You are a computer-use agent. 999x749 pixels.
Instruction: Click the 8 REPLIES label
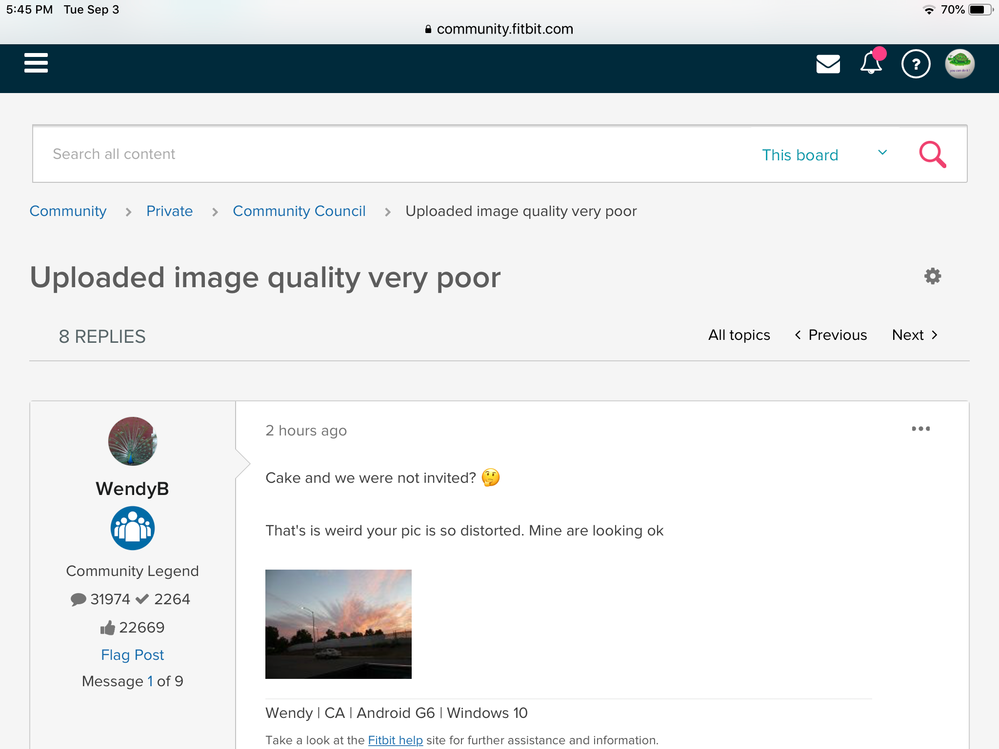click(x=102, y=336)
